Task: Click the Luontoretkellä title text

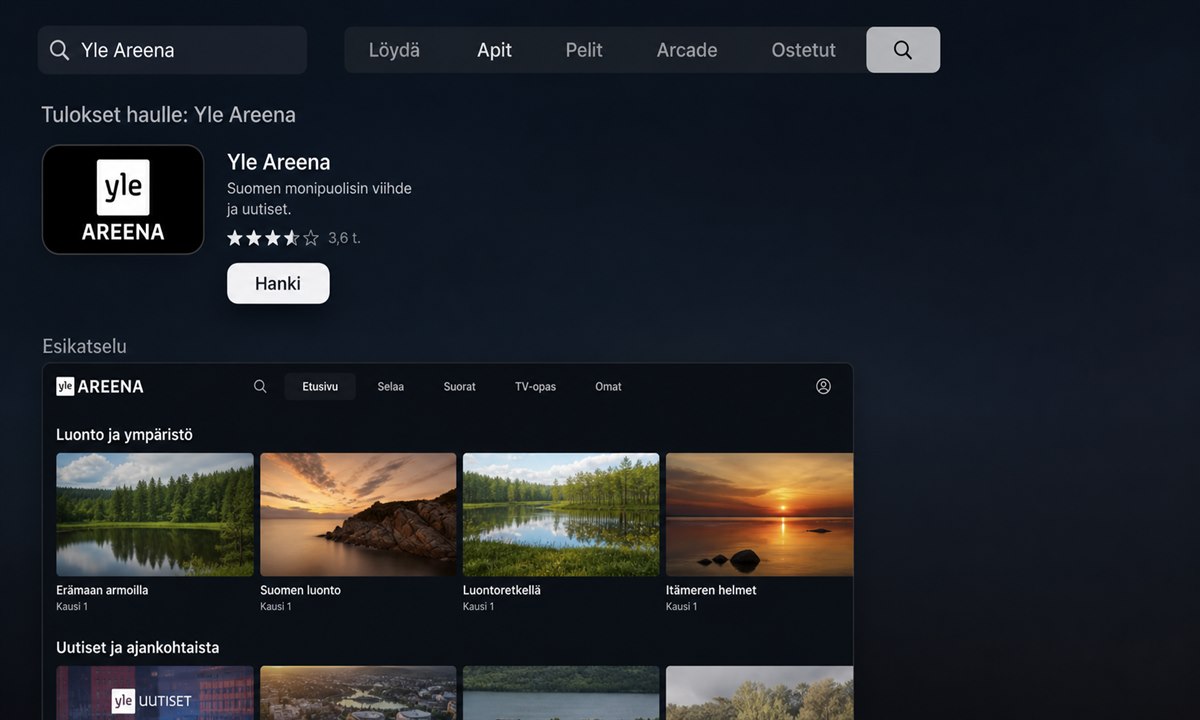Action: [502, 590]
